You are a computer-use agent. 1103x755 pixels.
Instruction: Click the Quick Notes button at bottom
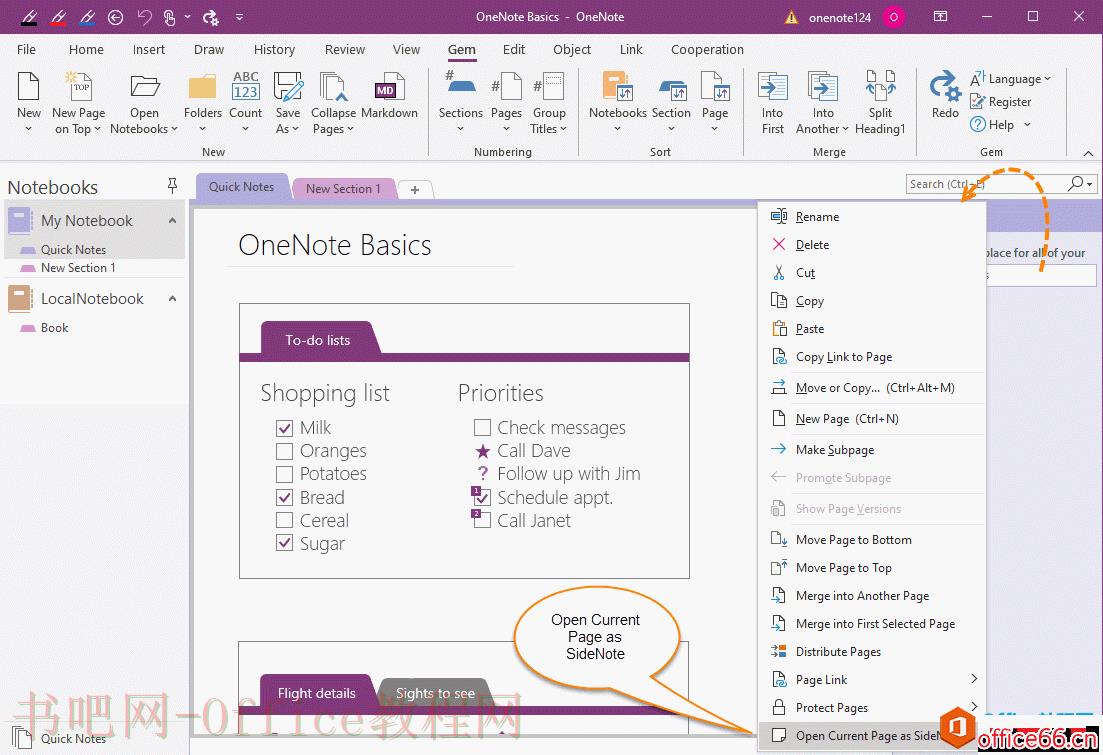pyautogui.click(x=59, y=738)
